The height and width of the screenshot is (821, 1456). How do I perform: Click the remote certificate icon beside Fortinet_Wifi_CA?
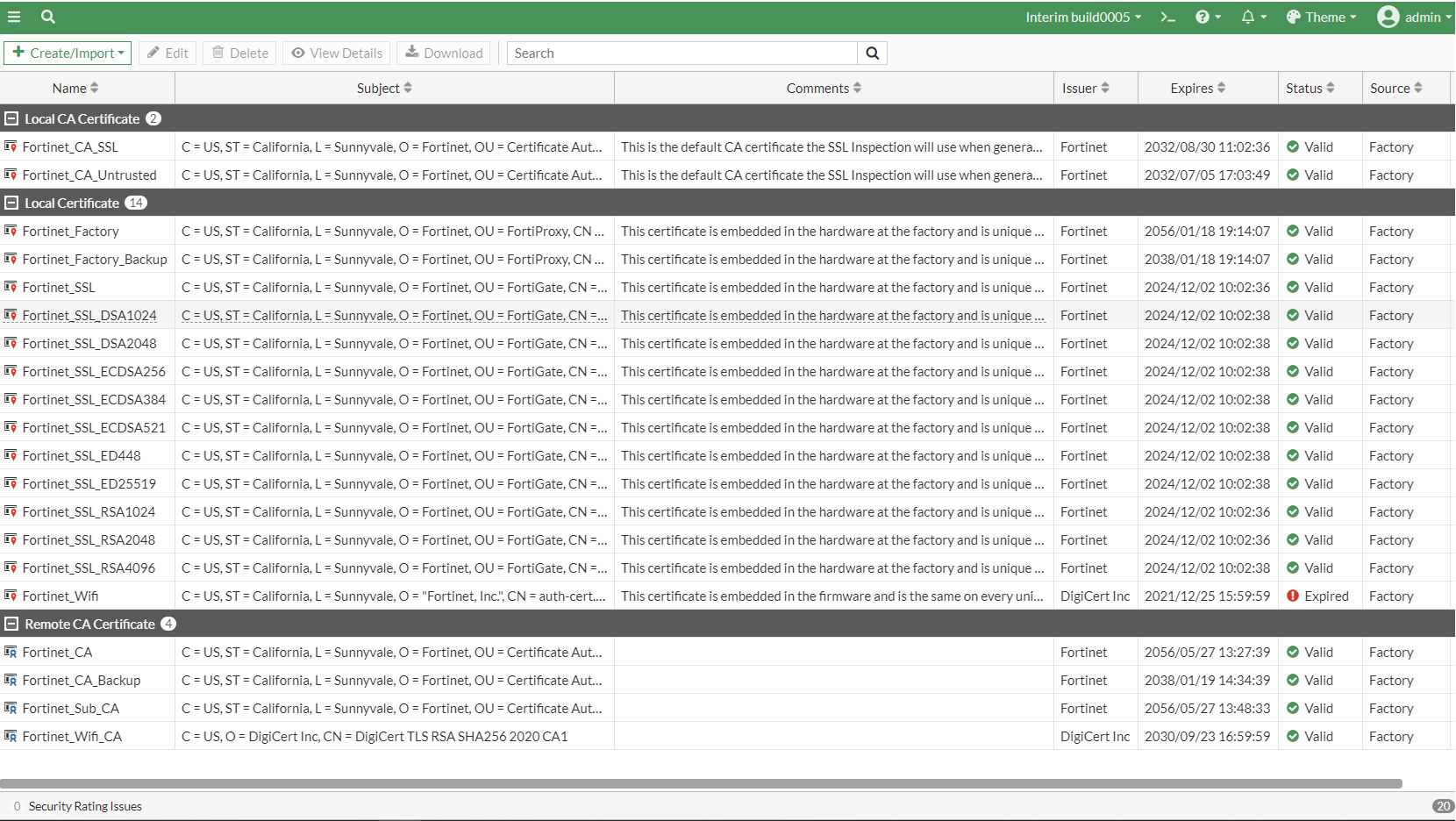pos(10,736)
